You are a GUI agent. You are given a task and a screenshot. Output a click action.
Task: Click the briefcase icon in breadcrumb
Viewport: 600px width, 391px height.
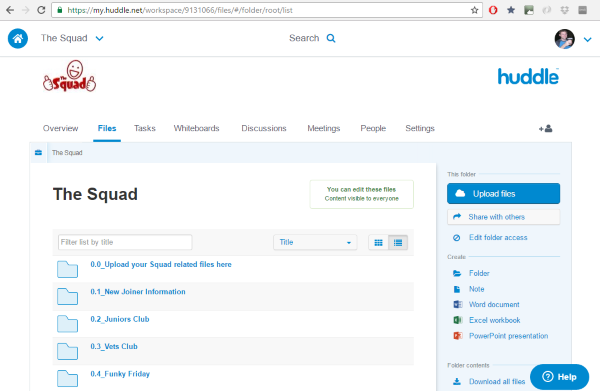[x=38, y=153]
